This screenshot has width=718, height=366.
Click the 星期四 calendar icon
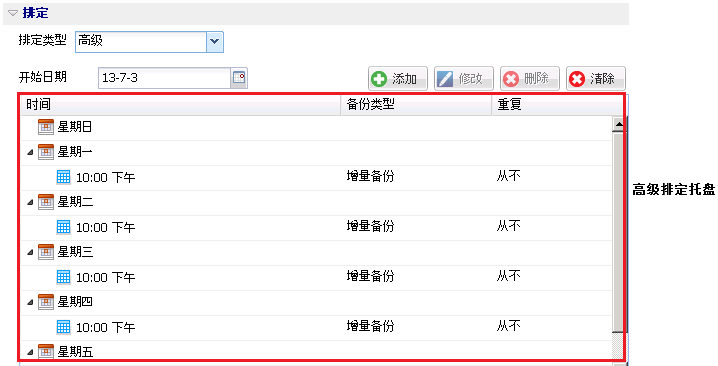pyautogui.click(x=46, y=301)
